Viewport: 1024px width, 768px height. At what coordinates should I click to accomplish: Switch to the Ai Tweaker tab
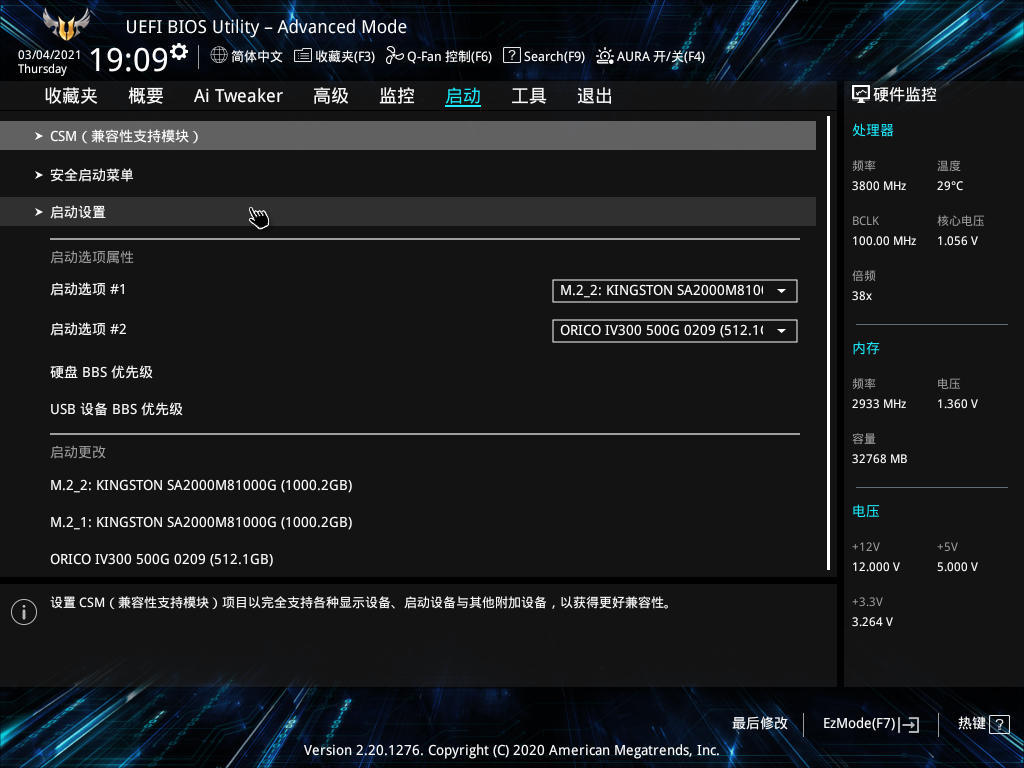pos(238,95)
